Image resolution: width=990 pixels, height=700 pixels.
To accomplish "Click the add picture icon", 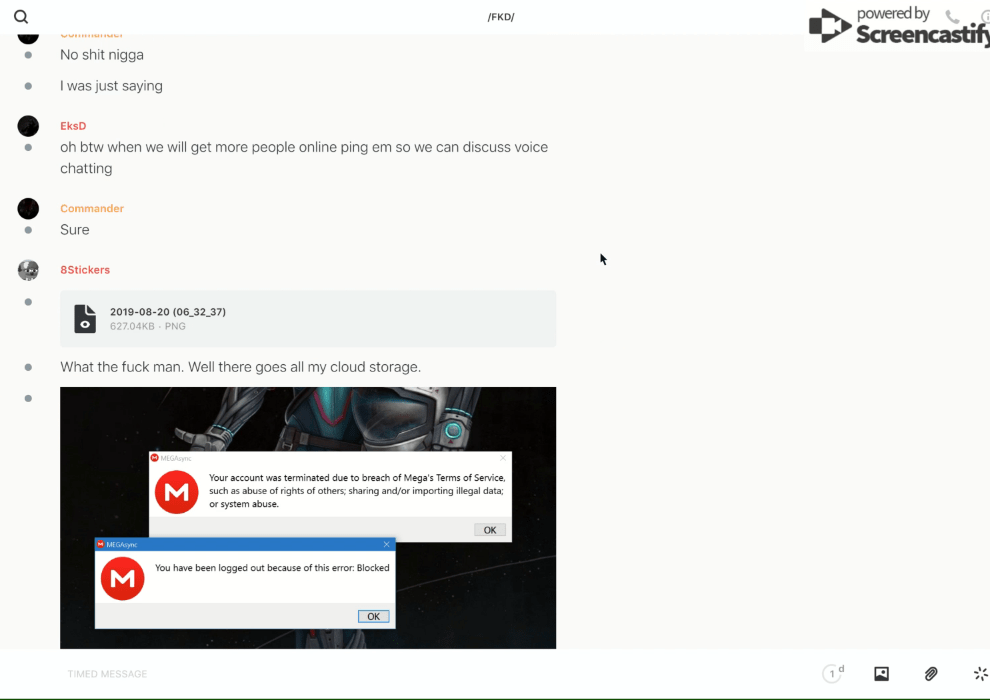I will [881, 674].
